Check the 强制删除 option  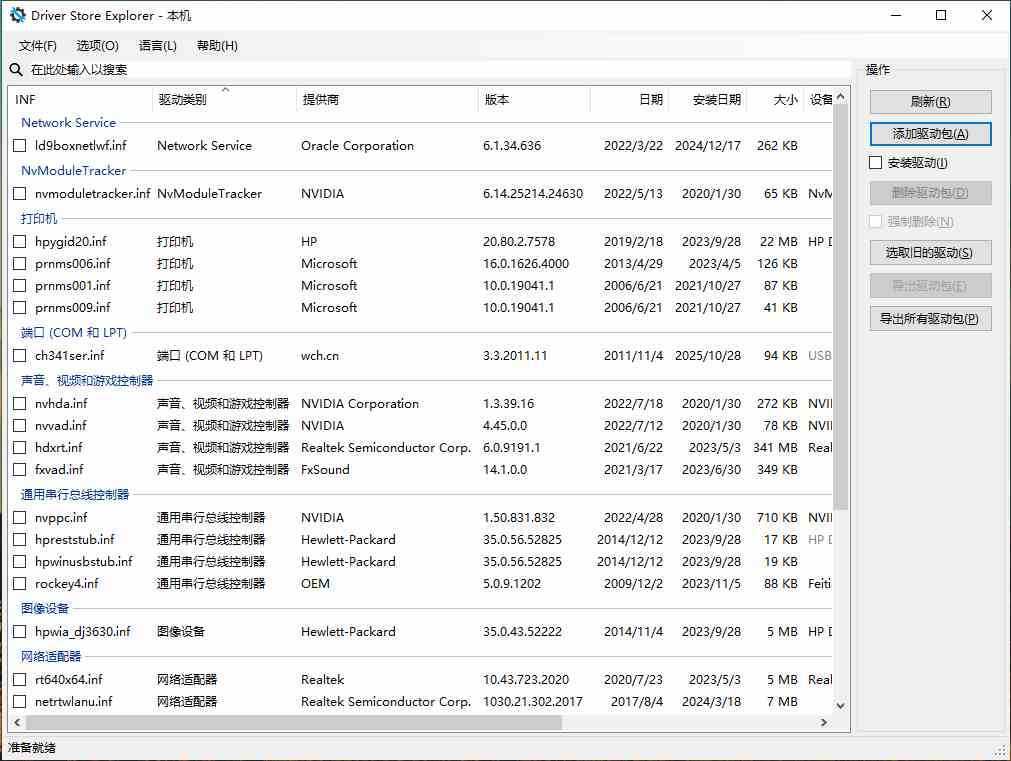[875, 222]
